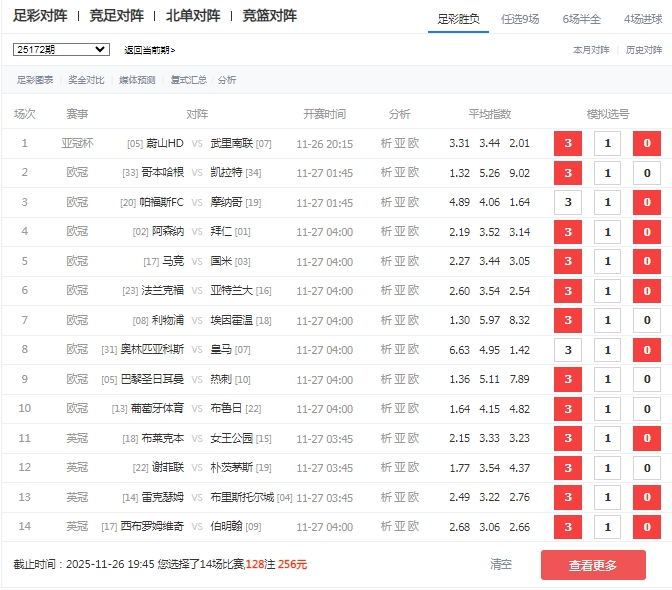
Task: Open the 竞足对阵 section
Action: [116, 16]
